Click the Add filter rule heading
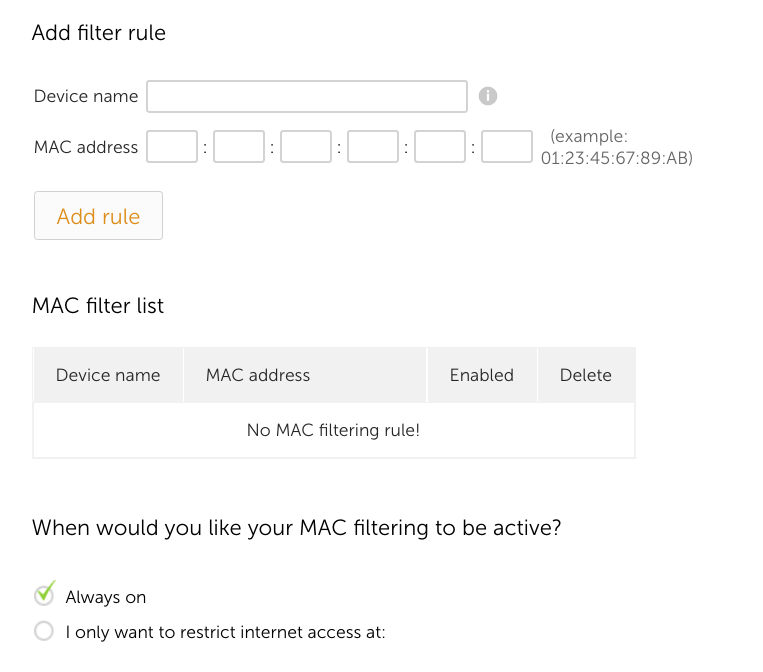The width and height of the screenshot is (763, 672). (x=99, y=33)
